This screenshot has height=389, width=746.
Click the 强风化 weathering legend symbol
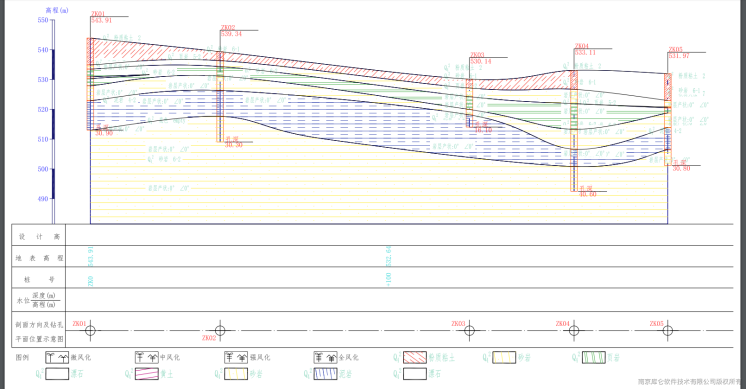point(236,357)
